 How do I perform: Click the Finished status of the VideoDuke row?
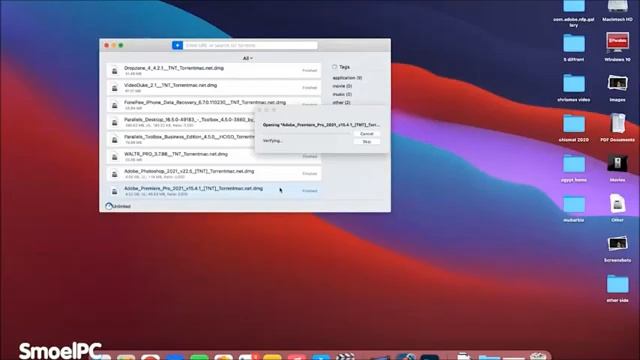click(309, 88)
